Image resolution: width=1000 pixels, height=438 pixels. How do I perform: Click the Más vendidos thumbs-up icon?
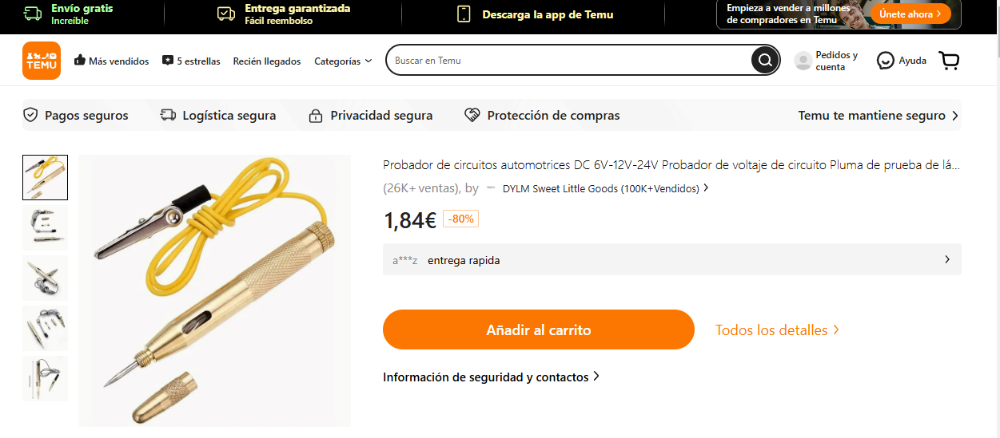(80, 61)
